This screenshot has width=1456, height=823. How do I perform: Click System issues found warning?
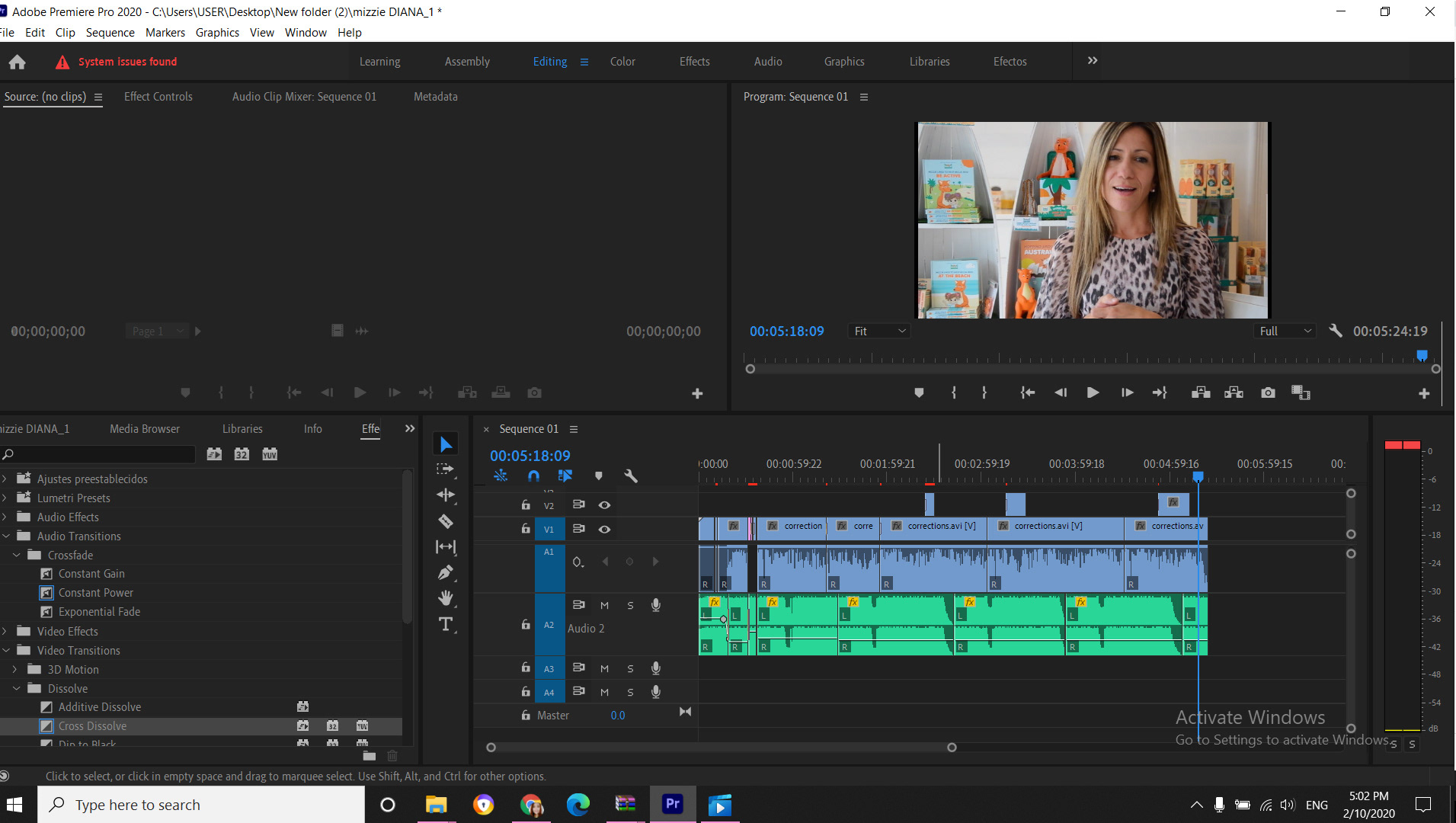pos(126,62)
